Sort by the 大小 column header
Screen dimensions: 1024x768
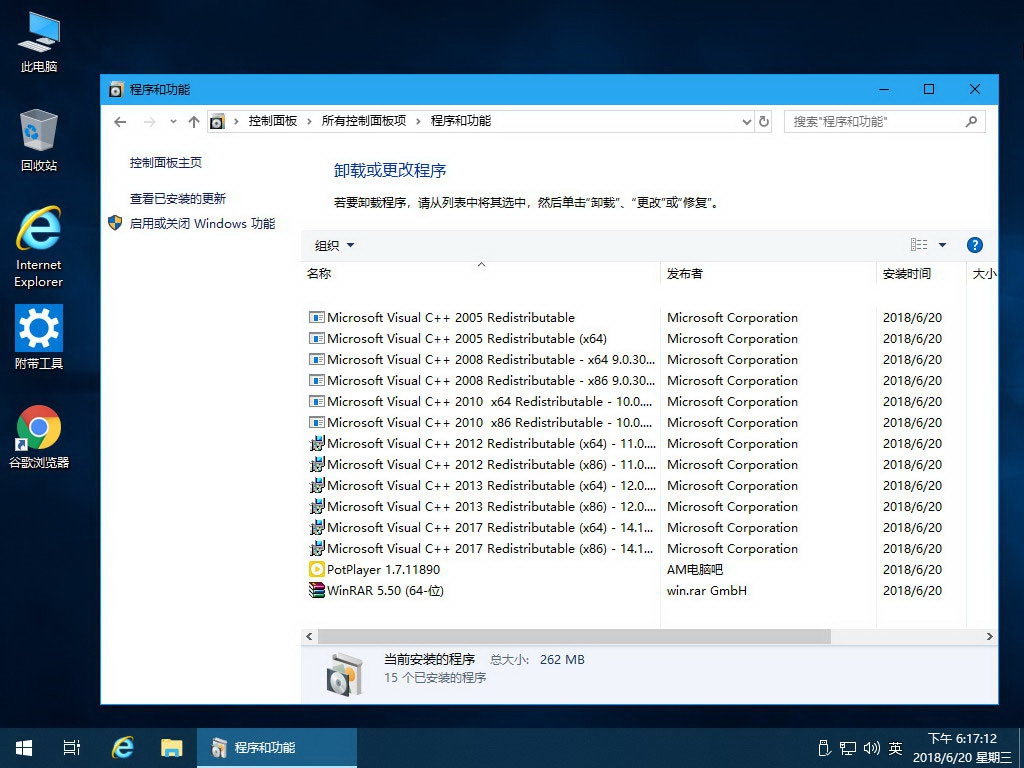pyautogui.click(x=982, y=274)
